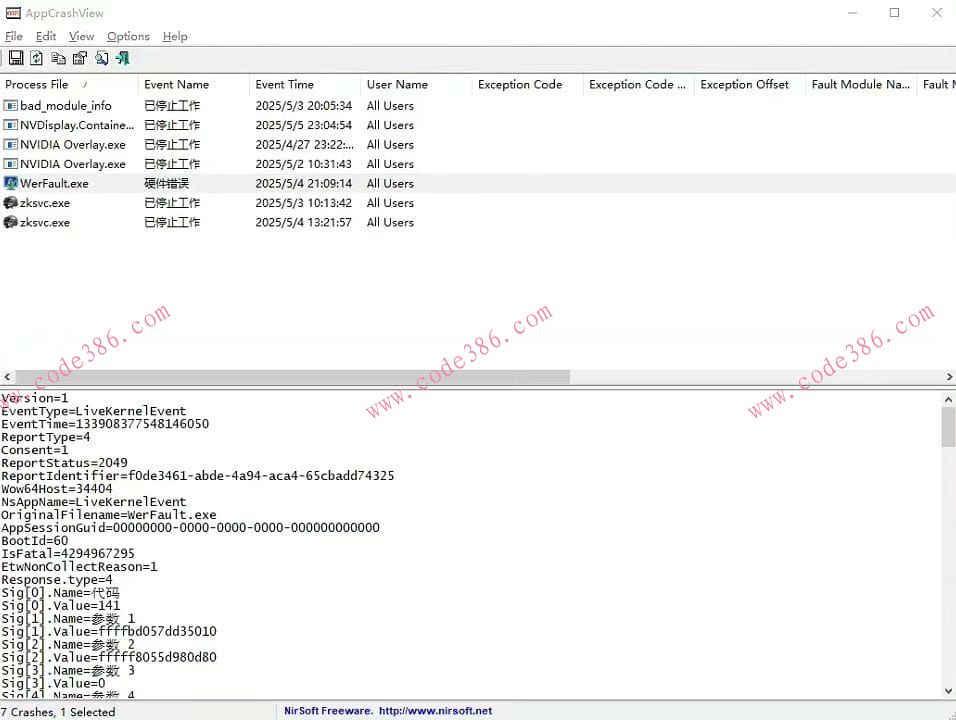Open Properties via toolbar icon

click(x=79, y=58)
